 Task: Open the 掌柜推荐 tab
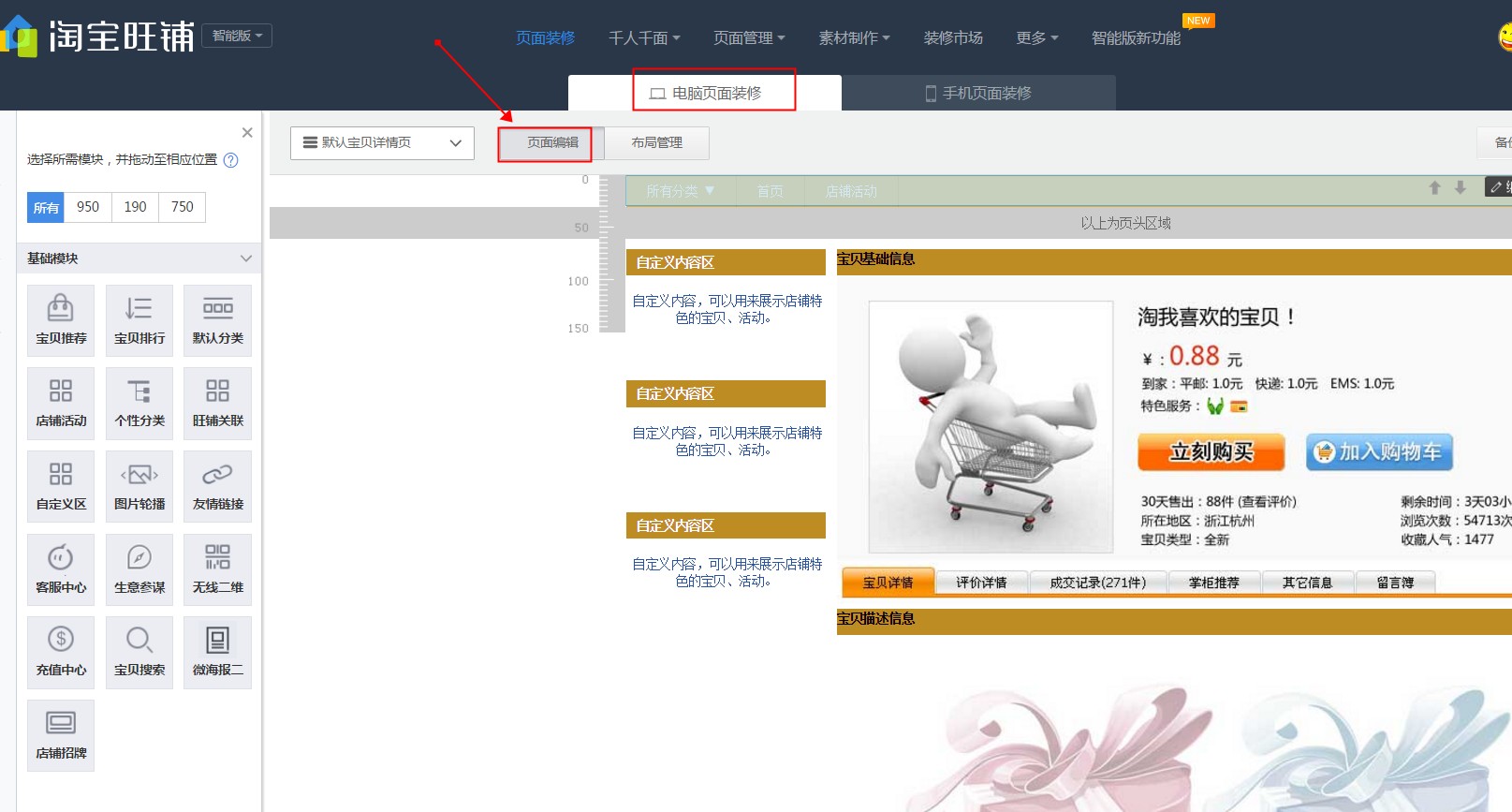click(1214, 583)
